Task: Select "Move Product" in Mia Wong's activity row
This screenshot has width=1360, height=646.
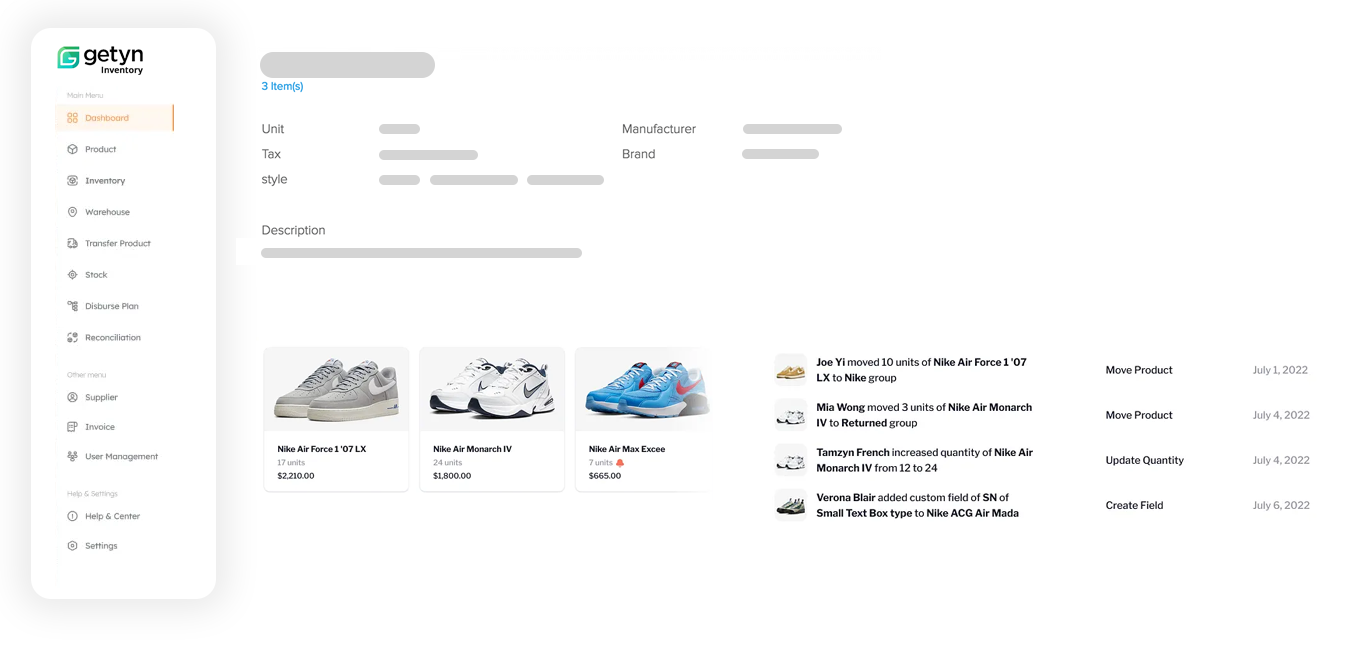Action: point(1139,415)
